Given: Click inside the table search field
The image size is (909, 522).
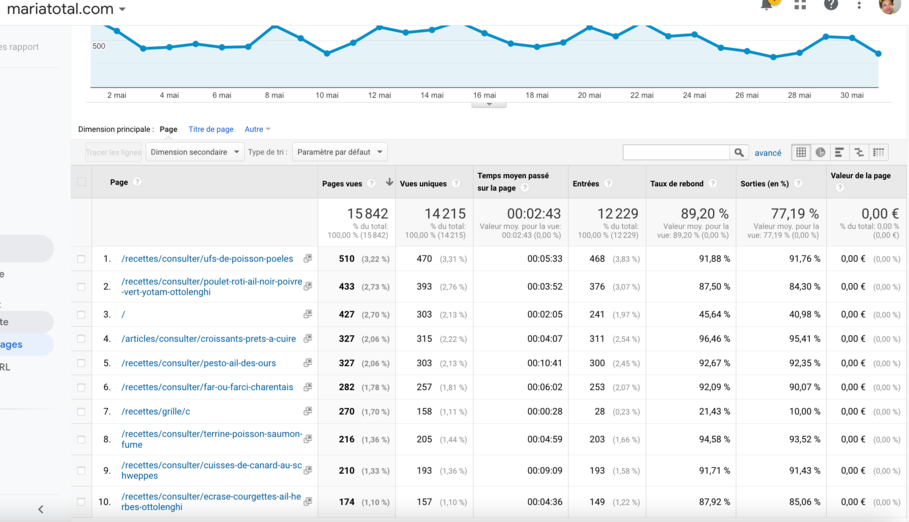Looking at the screenshot, I should pos(676,152).
